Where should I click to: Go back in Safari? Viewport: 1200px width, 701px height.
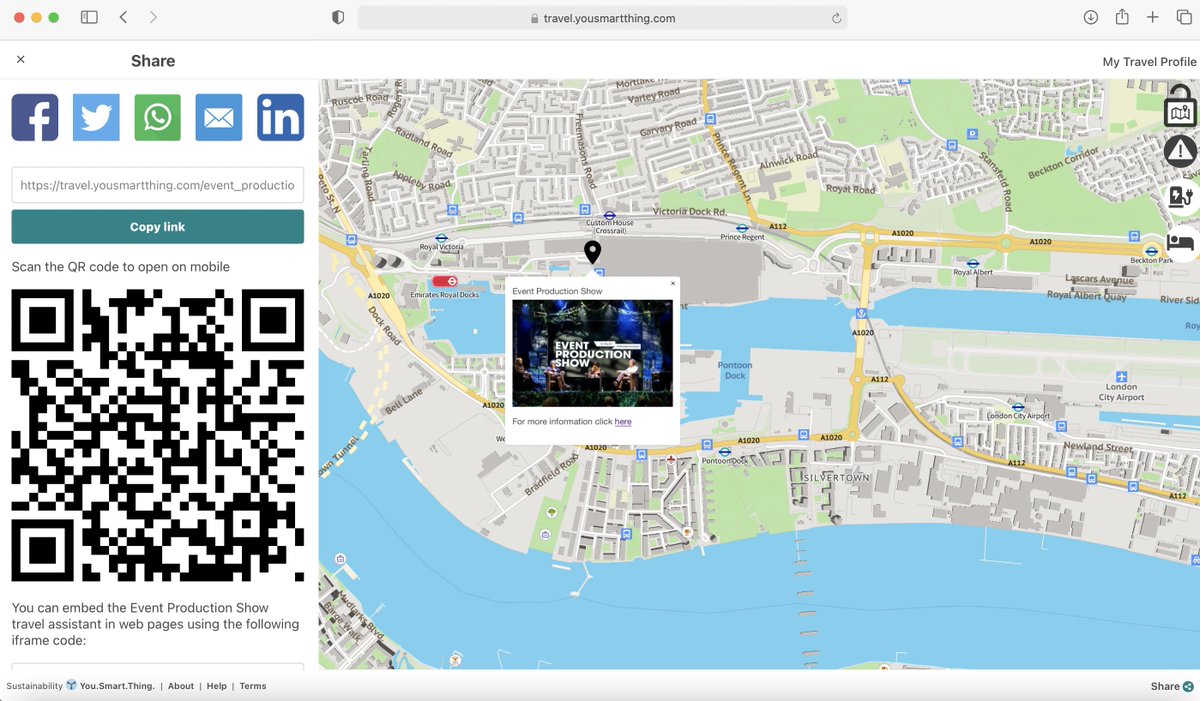click(x=123, y=17)
